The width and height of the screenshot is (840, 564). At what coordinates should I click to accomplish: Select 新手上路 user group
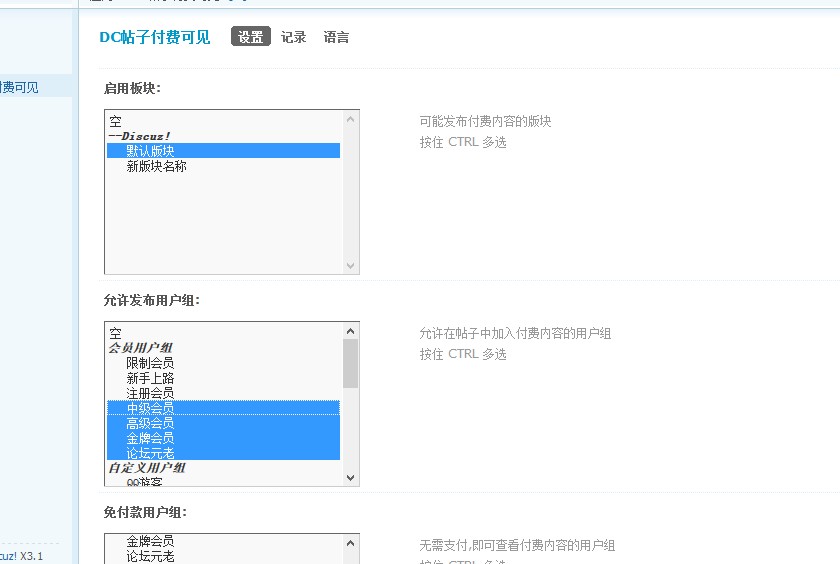[x=223, y=378]
